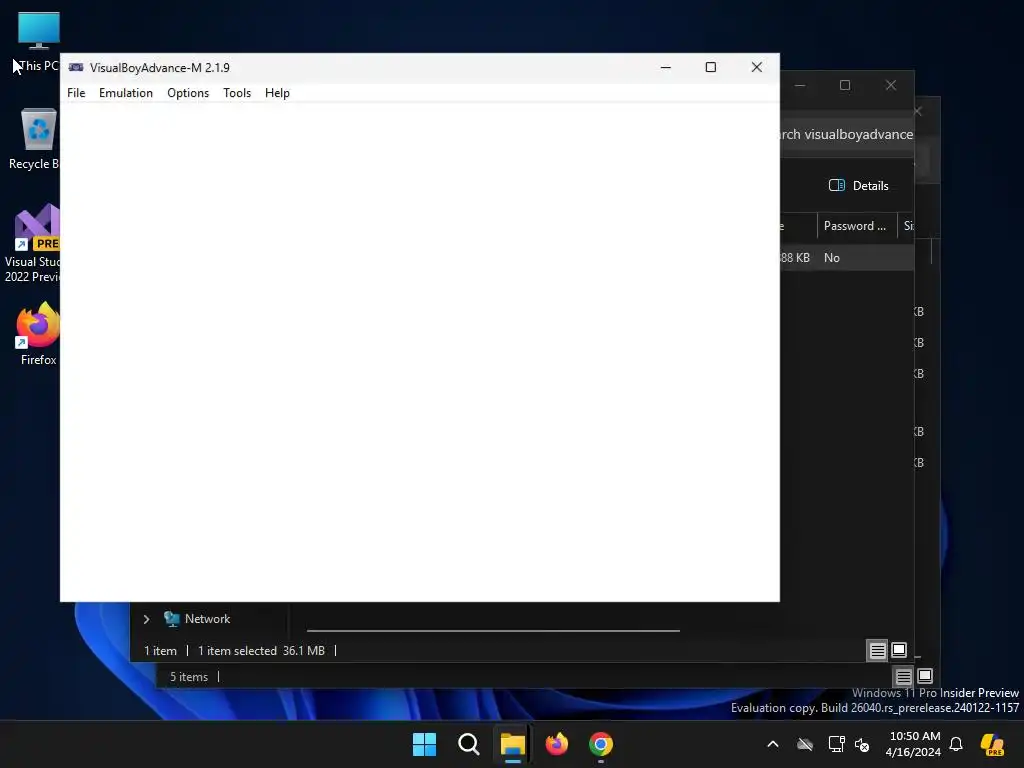This screenshot has width=1024, height=768.
Task: Switch front Explorer to large thumbnails view
Action: click(x=899, y=650)
